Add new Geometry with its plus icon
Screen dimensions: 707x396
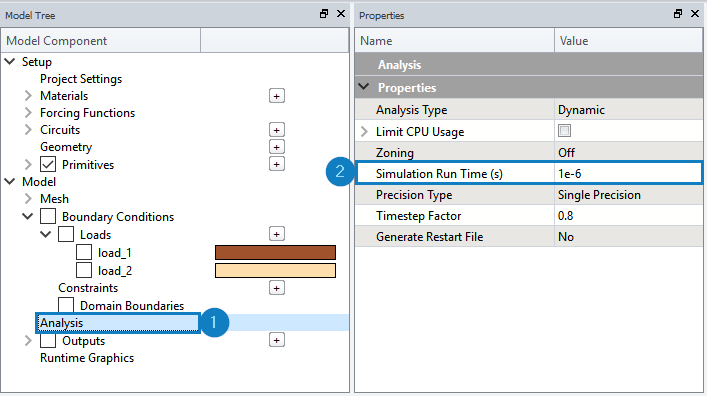(276, 147)
